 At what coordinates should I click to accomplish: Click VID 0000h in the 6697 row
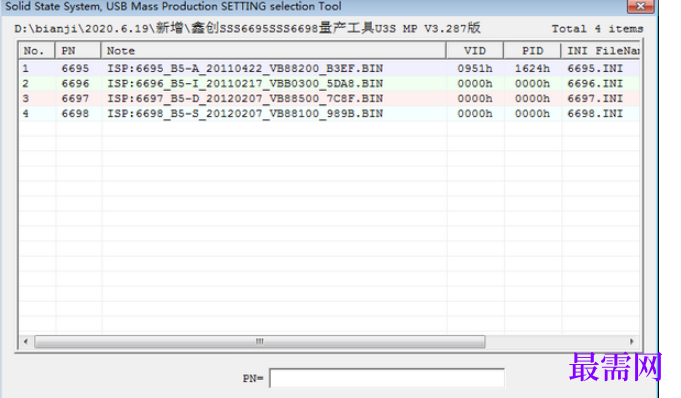point(475,99)
